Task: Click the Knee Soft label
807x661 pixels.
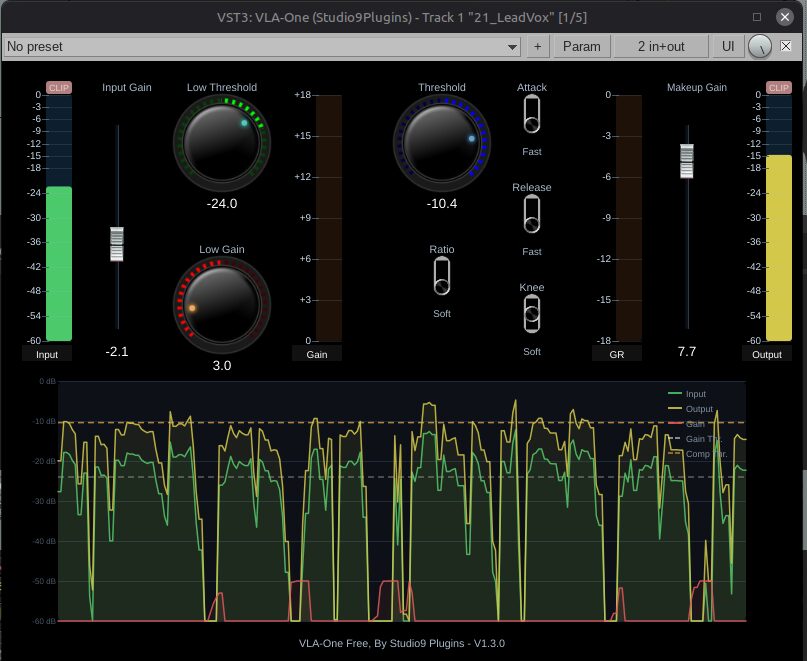Action: pyautogui.click(x=532, y=352)
